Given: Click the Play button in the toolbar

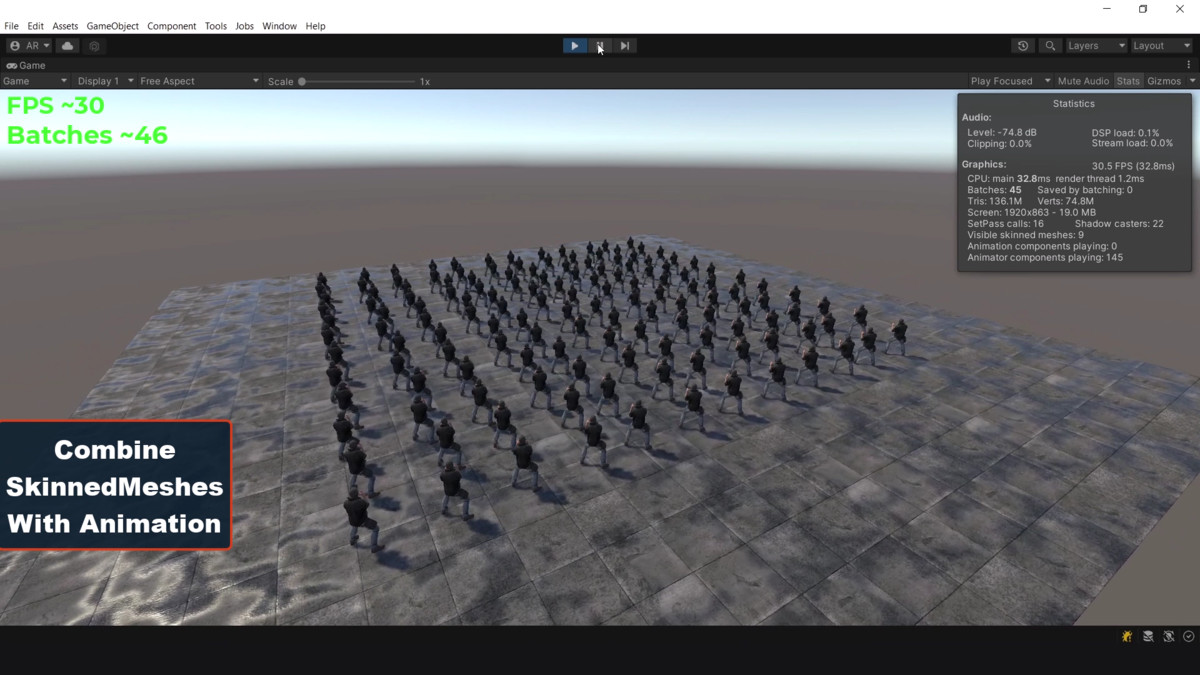Looking at the screenshot, I should pyautogui.click(x=574, y=45).
